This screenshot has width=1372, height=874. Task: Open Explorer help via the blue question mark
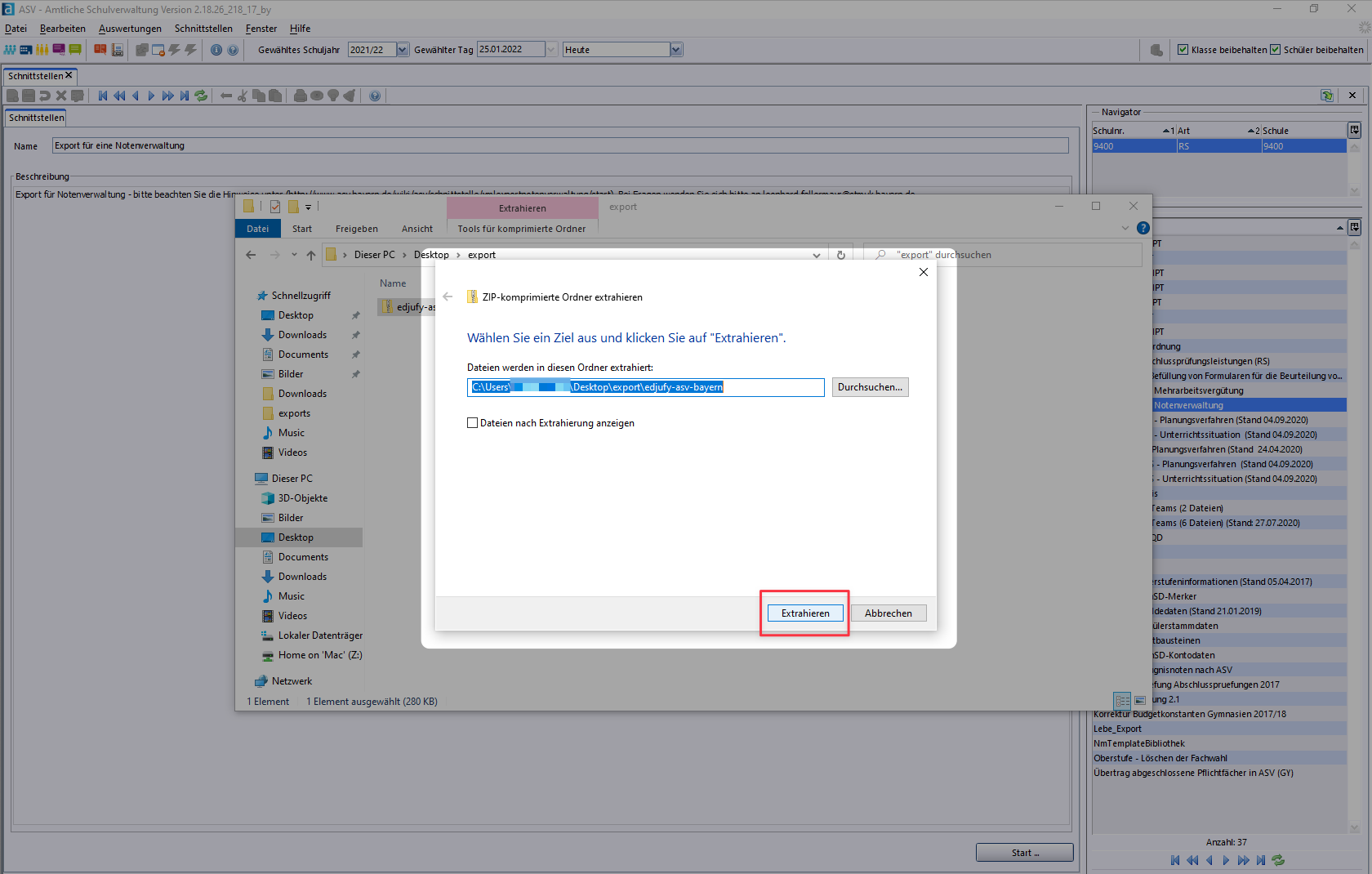pyautogui.click(x=1143, y=228)
